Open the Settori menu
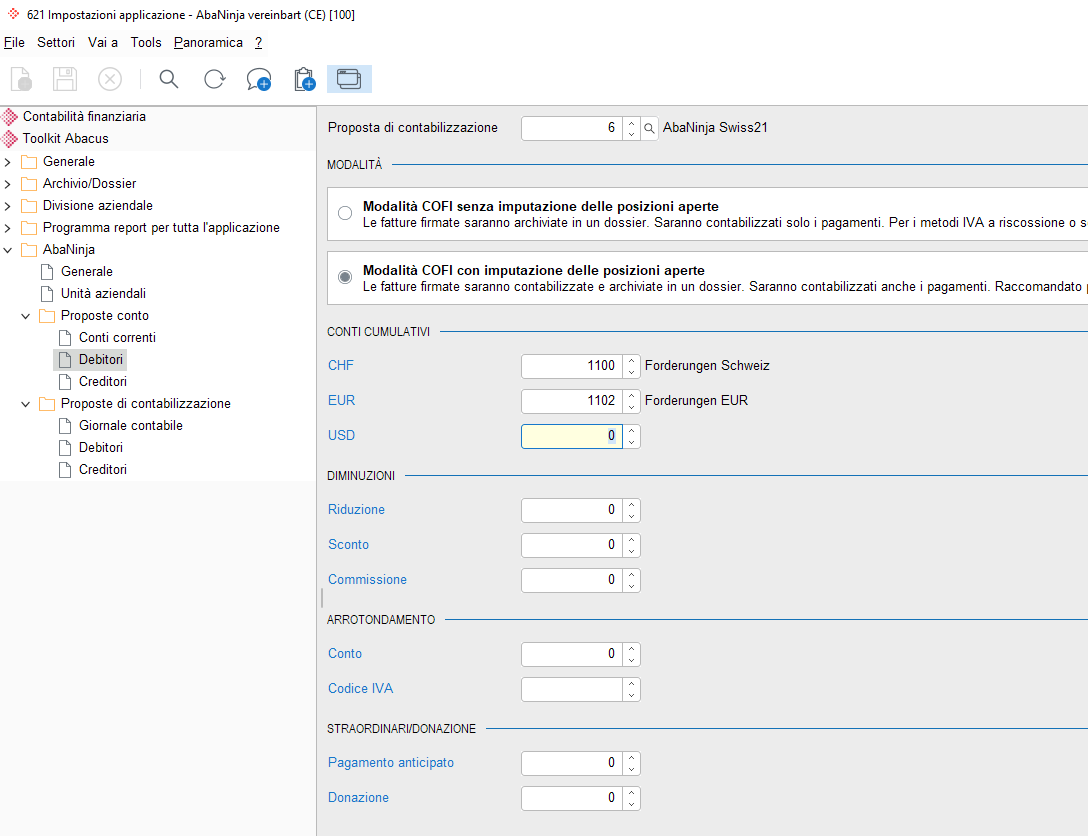 click(x=56, y=42)
